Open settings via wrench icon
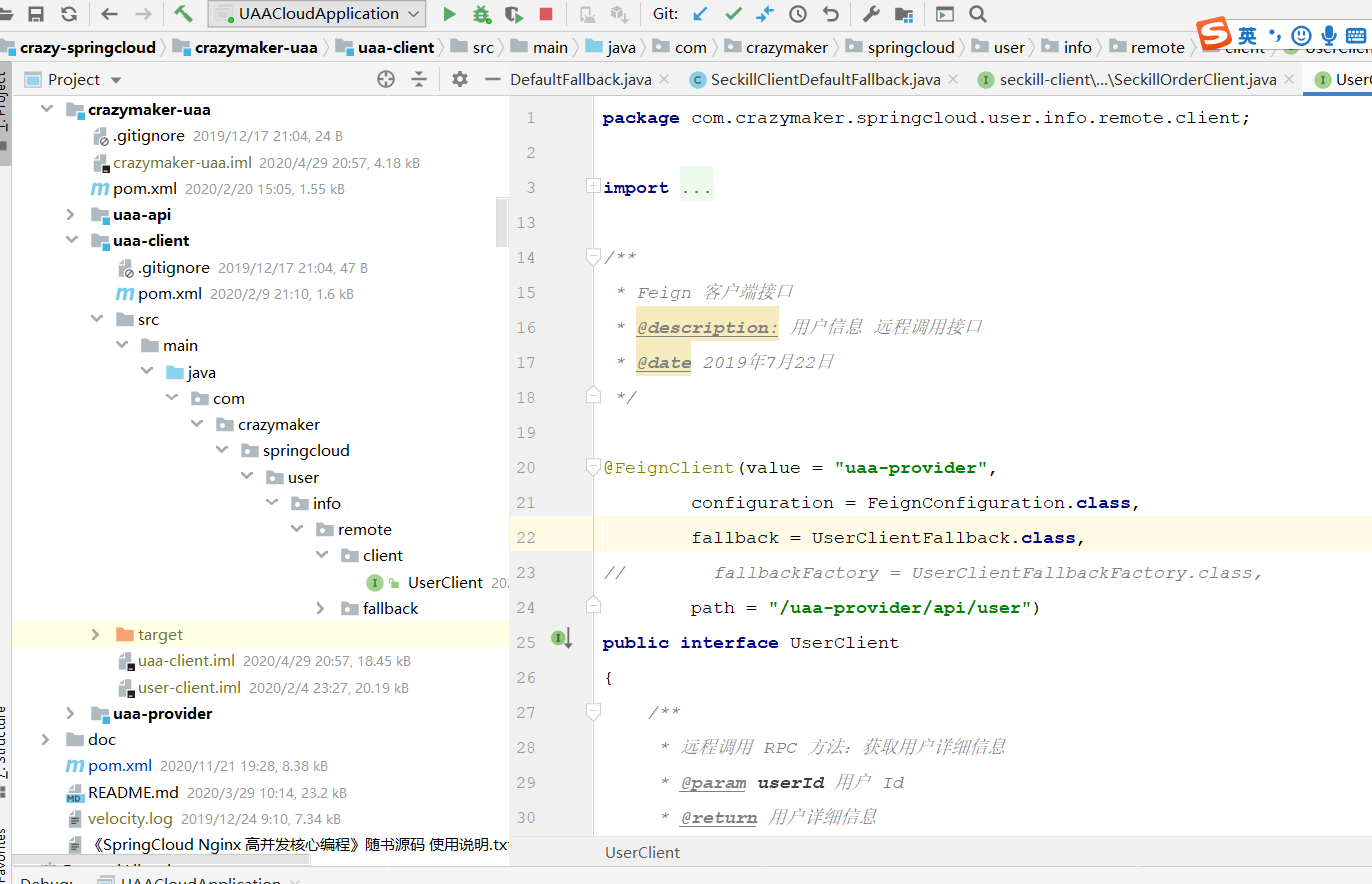 pos(871,14)
